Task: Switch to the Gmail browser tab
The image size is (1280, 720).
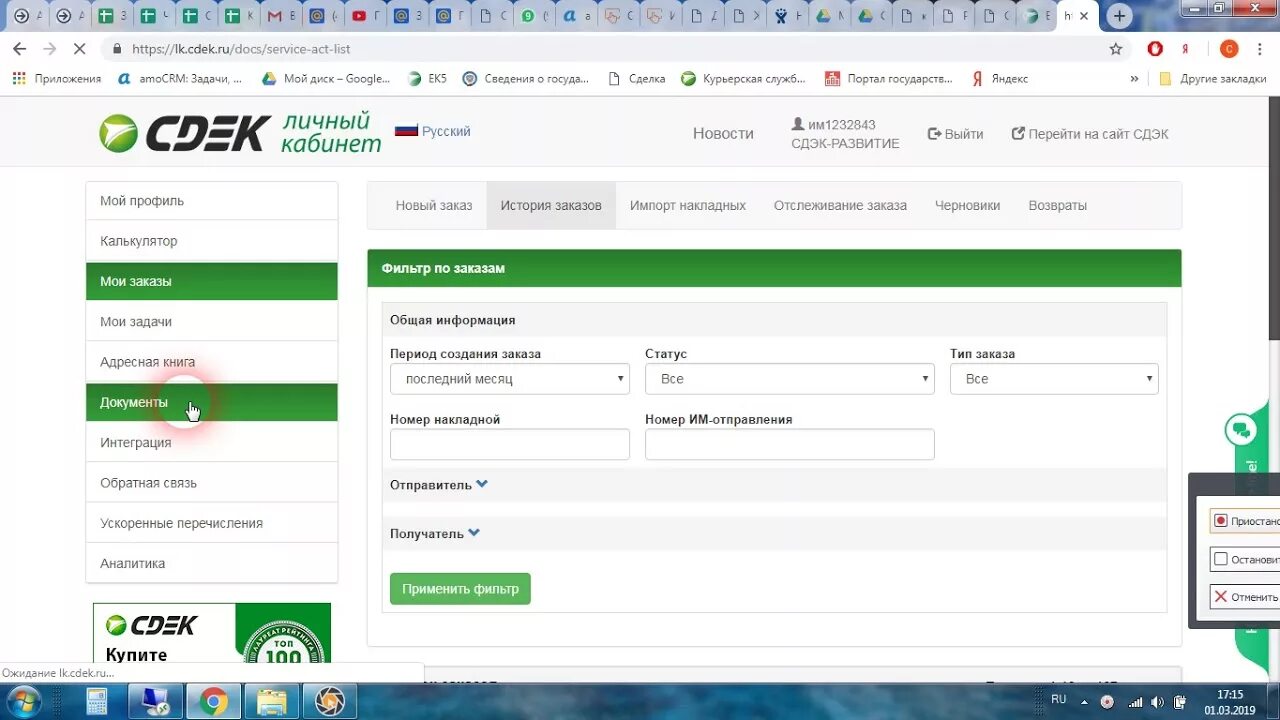Action: point(275,16)
